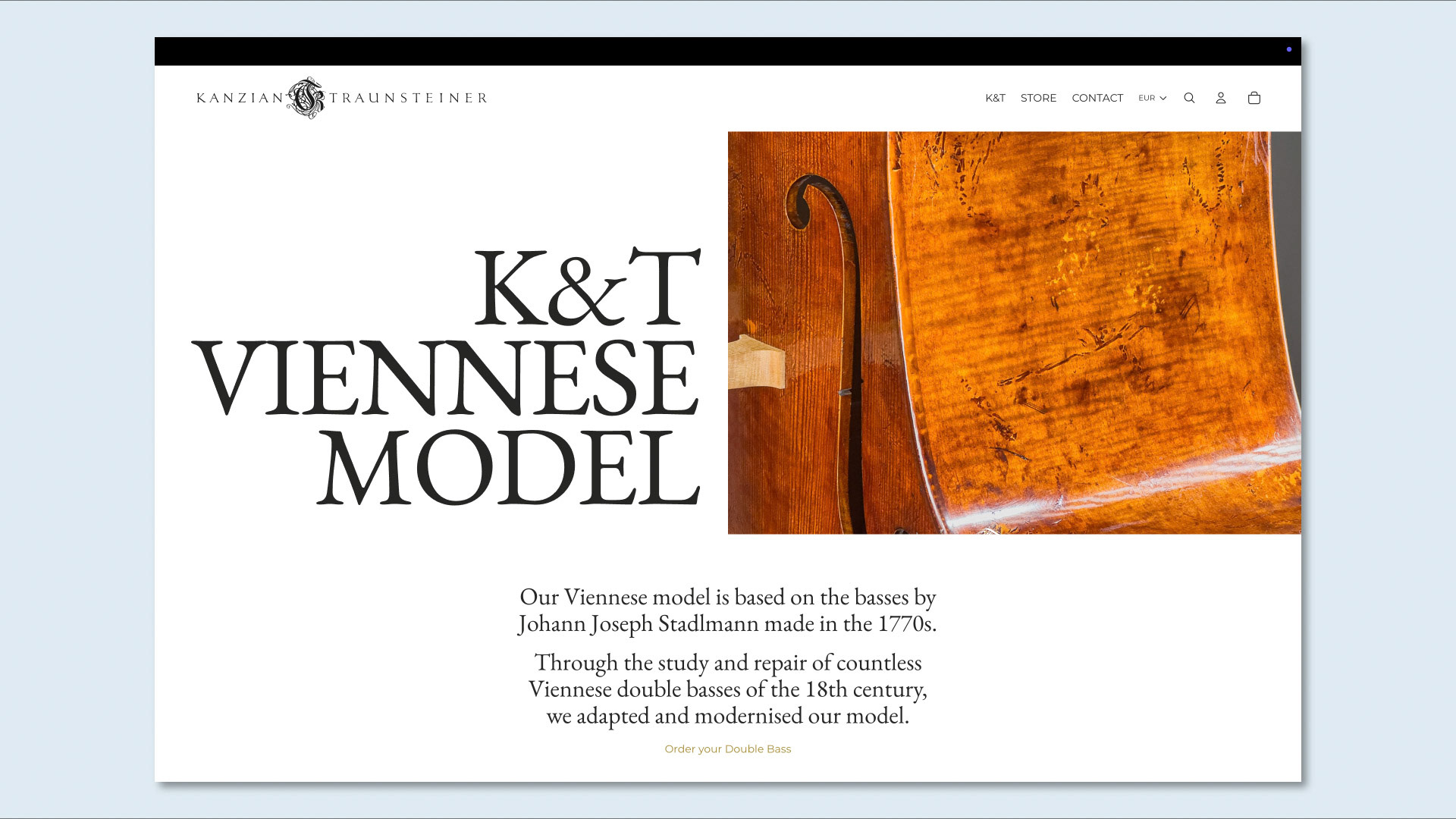Click the KANZIAN logo text
This screenshot has height=819, width=1456.
[x=240, y=98]
